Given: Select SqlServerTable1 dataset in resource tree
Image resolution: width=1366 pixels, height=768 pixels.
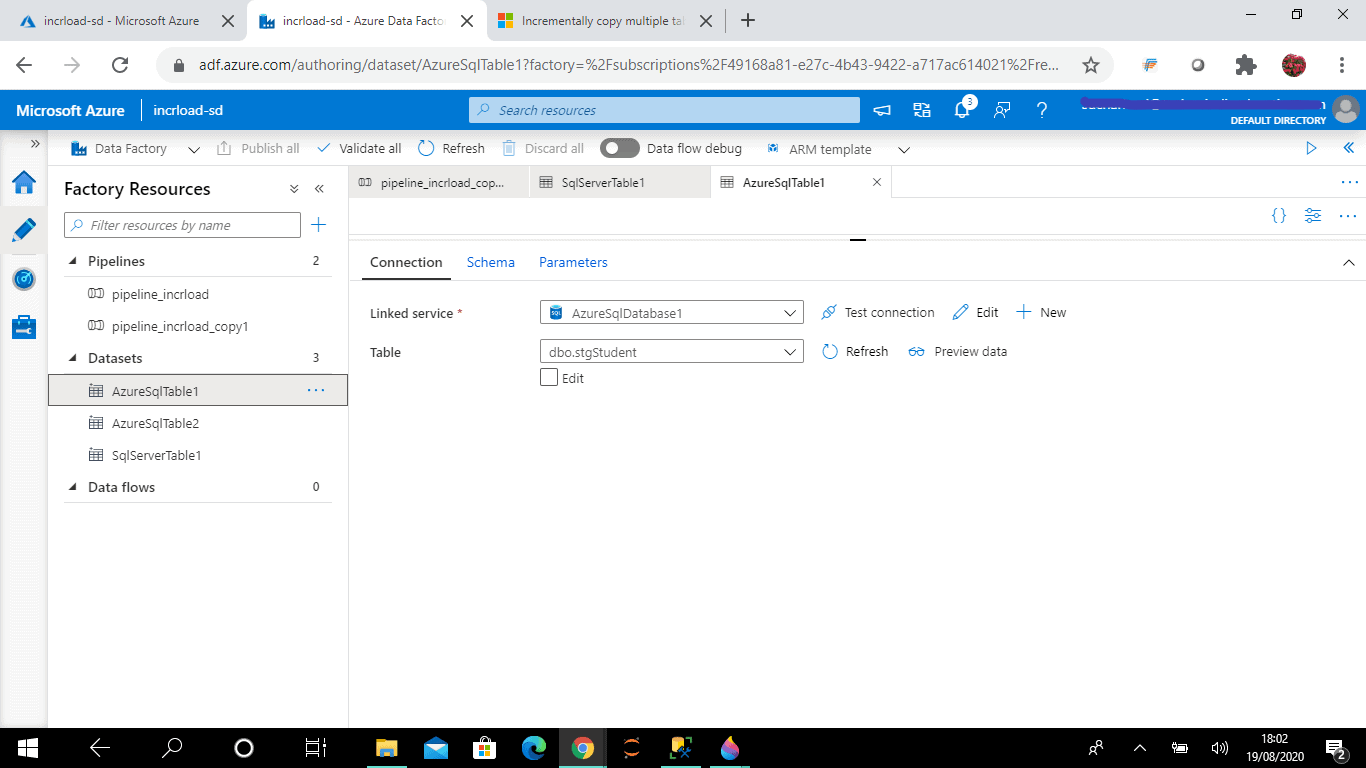Looking at the screenshot, I should tap(157, 455).
